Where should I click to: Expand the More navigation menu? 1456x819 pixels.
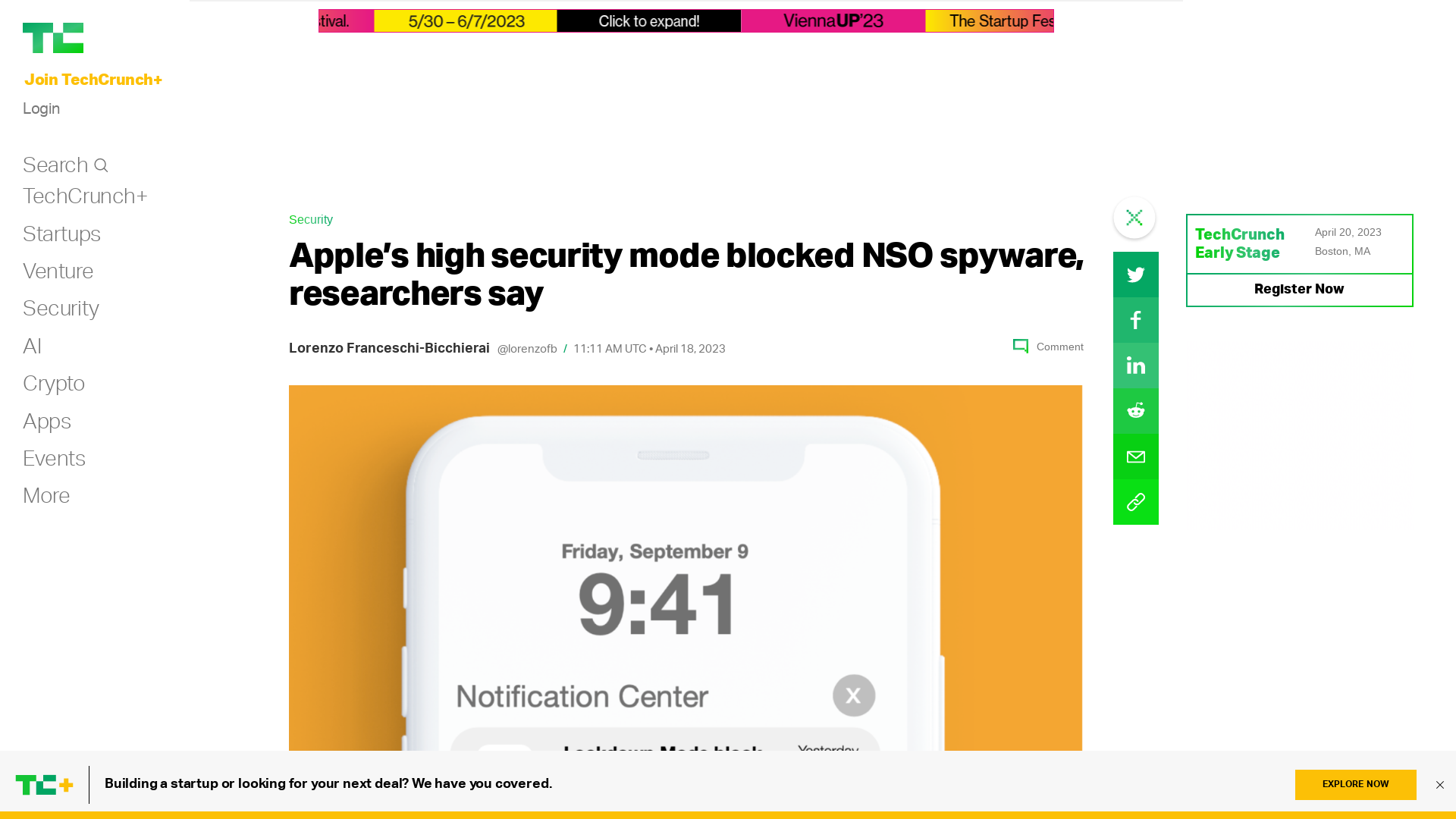click(46, 496)
